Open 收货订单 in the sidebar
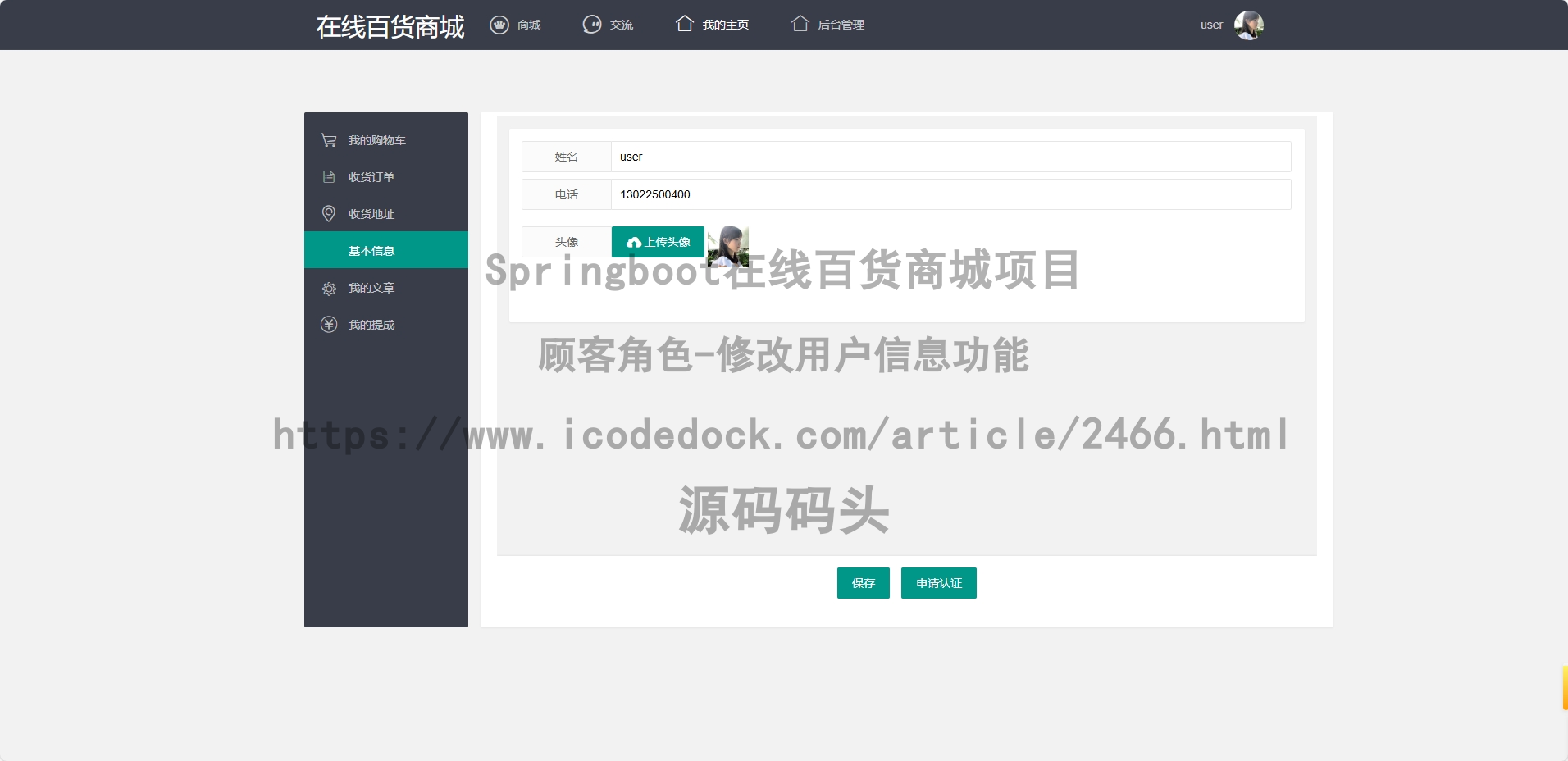This screenshot has height=761, width=1568. coord(371,177)
